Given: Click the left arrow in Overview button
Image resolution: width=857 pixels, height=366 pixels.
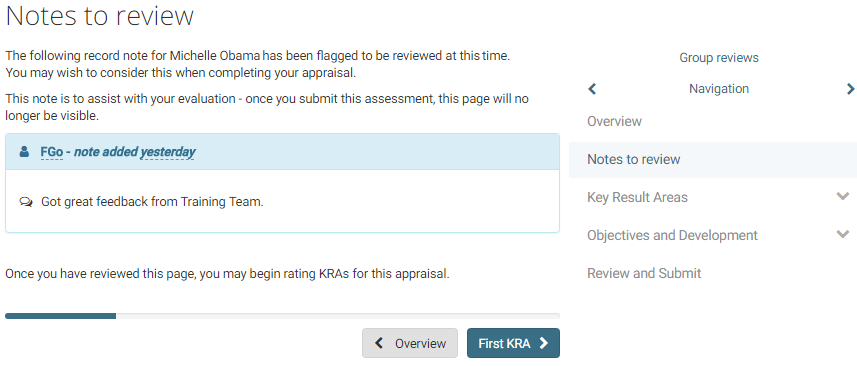Looking at the screenshot, I should coord(379,343).
